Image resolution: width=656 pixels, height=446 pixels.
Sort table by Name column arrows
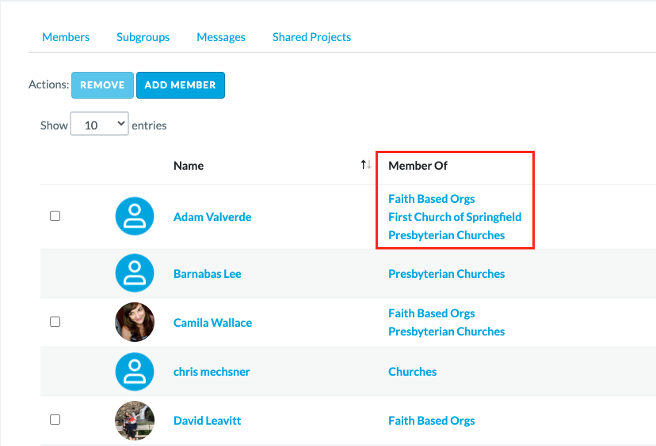(366, 165)
